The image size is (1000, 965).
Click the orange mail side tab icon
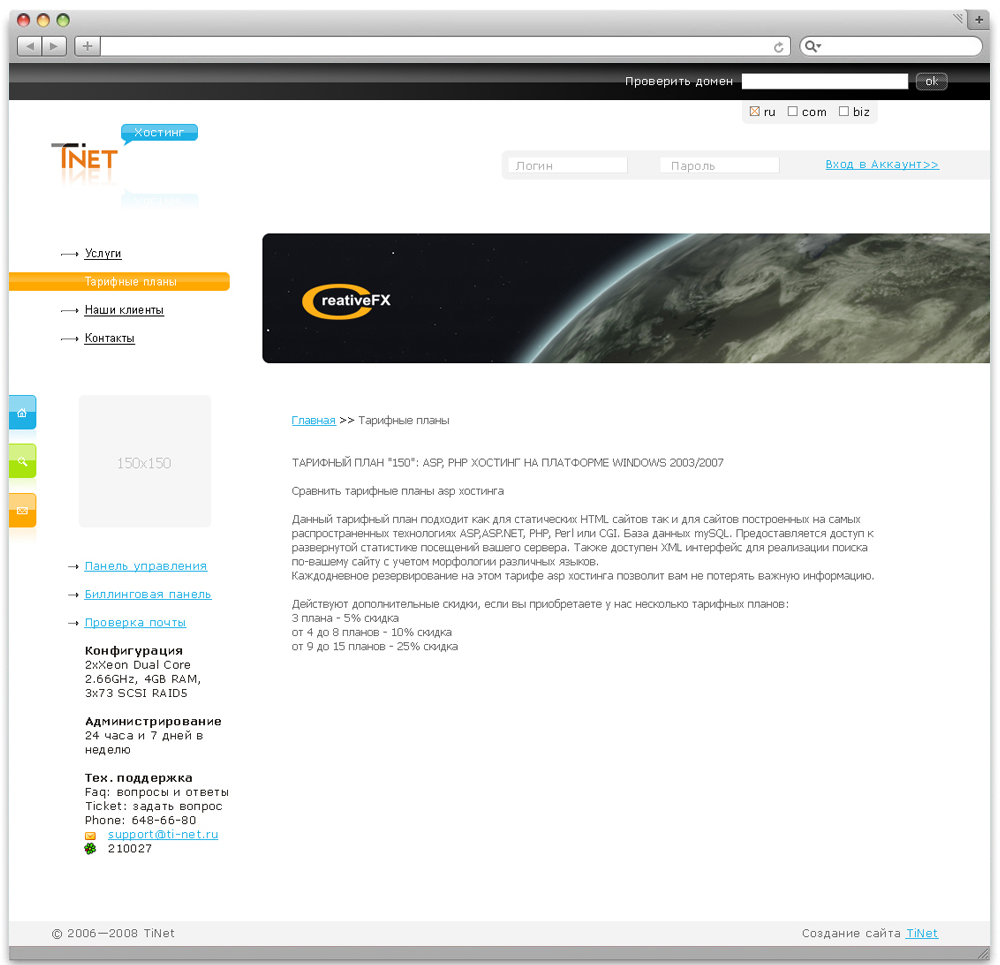click(22, 510)
